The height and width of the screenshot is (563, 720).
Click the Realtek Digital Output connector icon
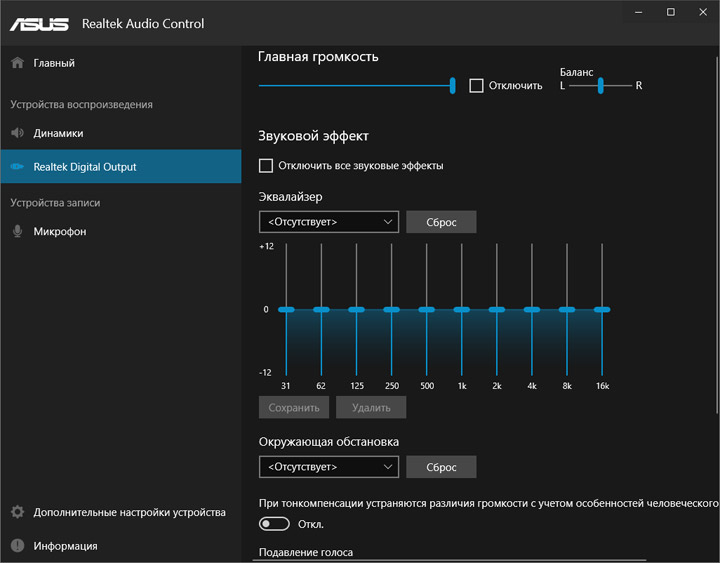pos(17,167)
